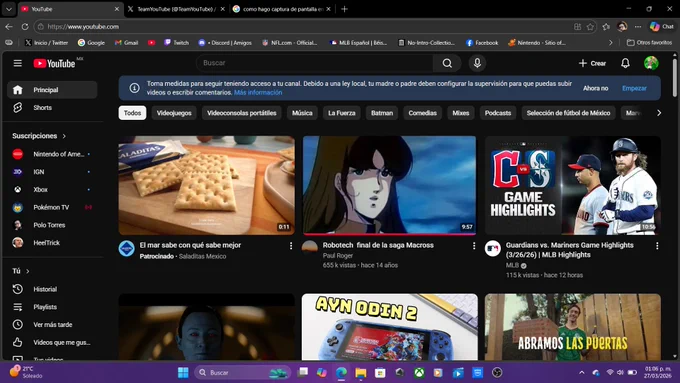Open the Saladitas crackers ad thumbnail
This screenshot has height=383, width=680.
(x=206, y=186)
